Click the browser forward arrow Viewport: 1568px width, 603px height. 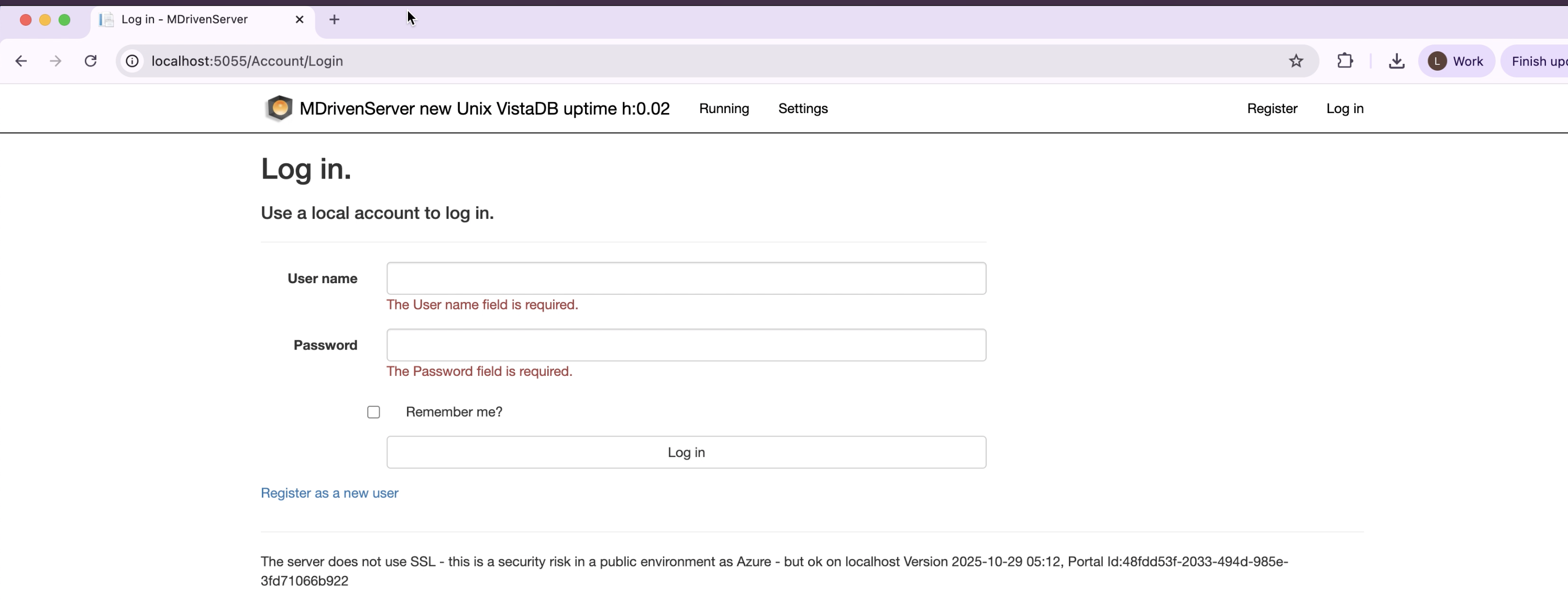point(56,61)
